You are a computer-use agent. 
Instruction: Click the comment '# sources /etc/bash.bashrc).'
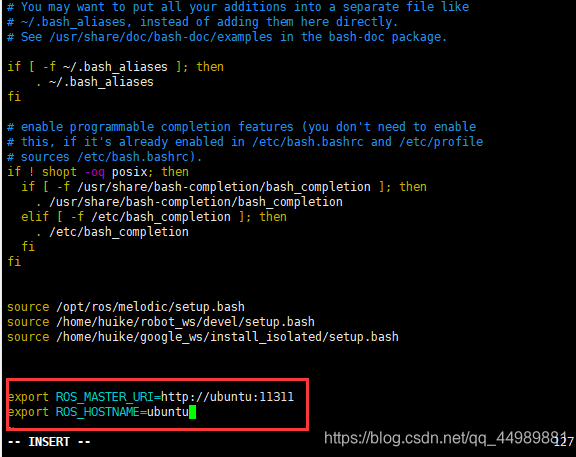105,157
